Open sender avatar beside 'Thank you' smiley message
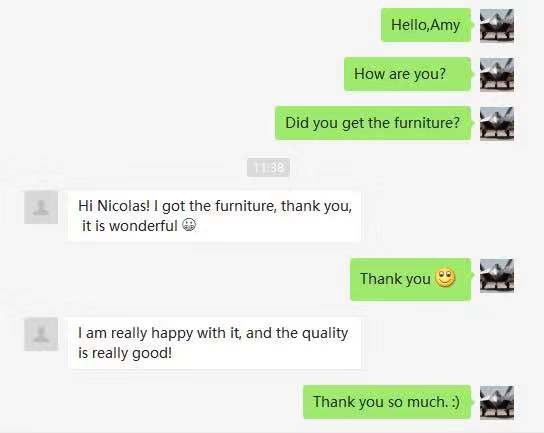This screenshot has height=433, width=544. pos(497,275)
